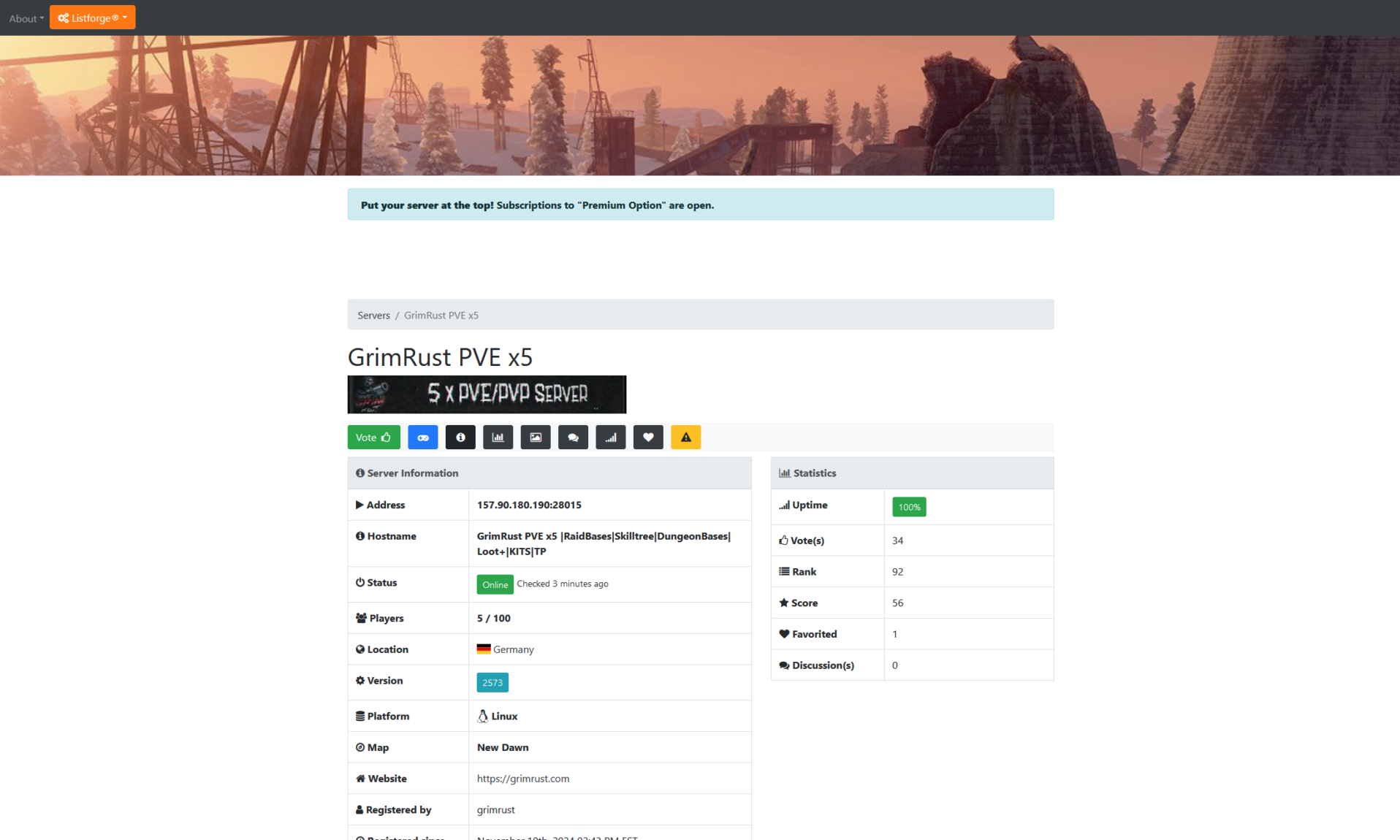Click the Checked 3 minutes ago text
This screenshot has height=840, width=1400.
coord(563,584)
